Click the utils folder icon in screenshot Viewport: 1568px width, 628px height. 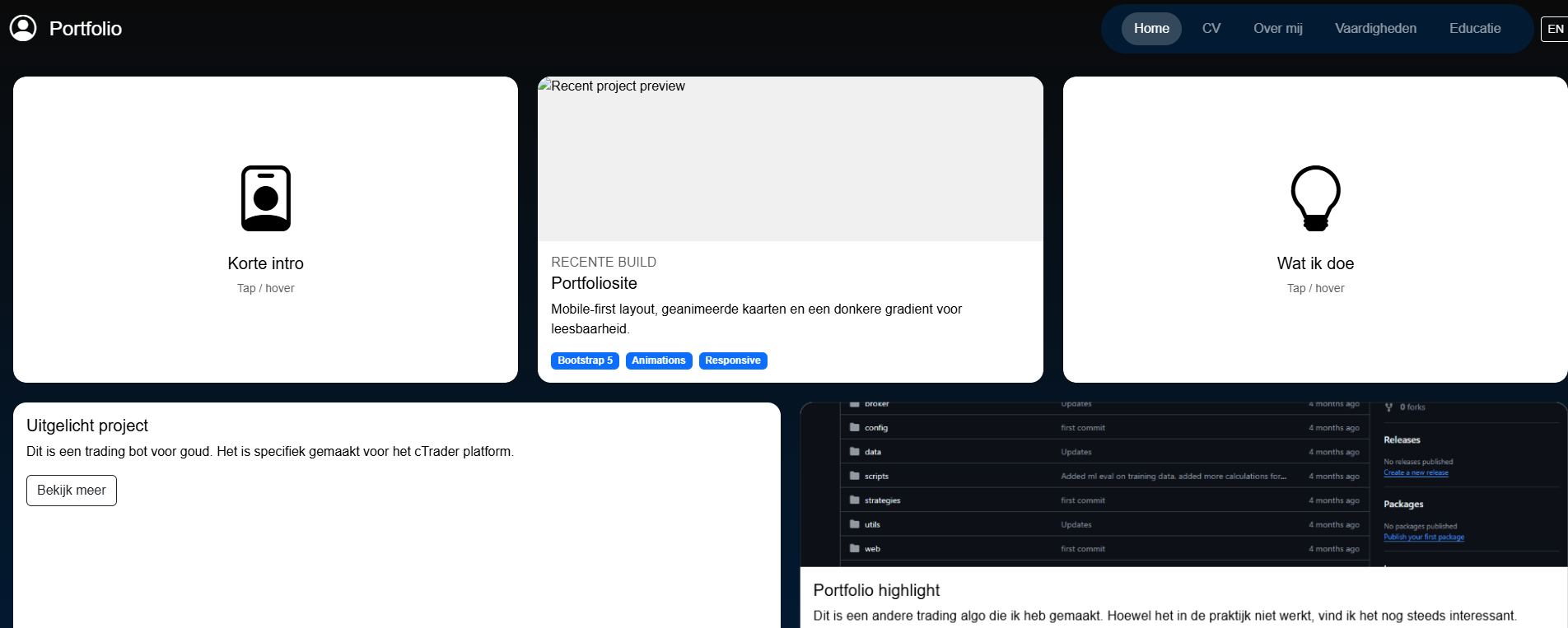tap(855, 524)
